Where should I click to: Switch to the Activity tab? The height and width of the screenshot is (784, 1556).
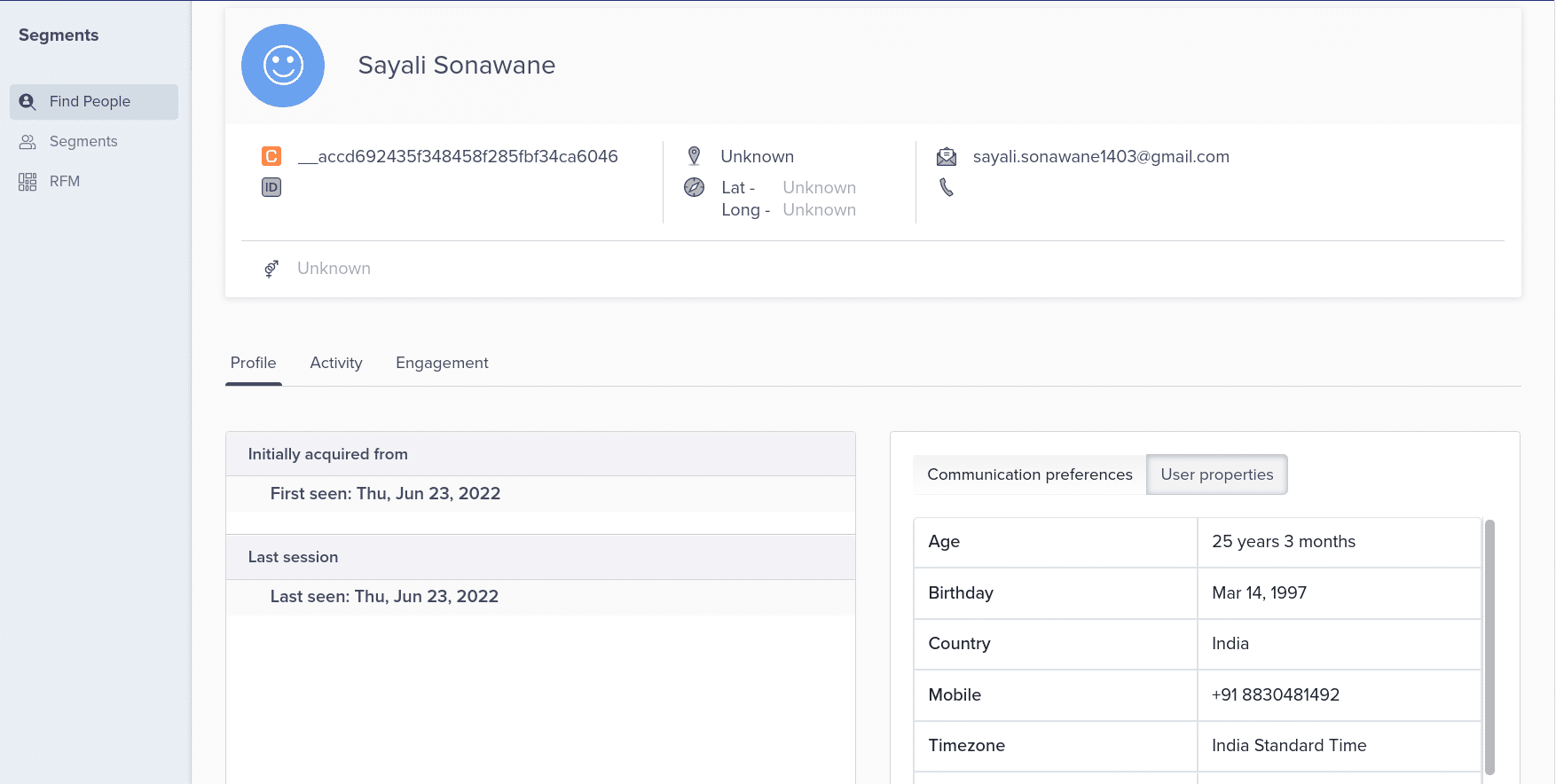coord(336,363)
